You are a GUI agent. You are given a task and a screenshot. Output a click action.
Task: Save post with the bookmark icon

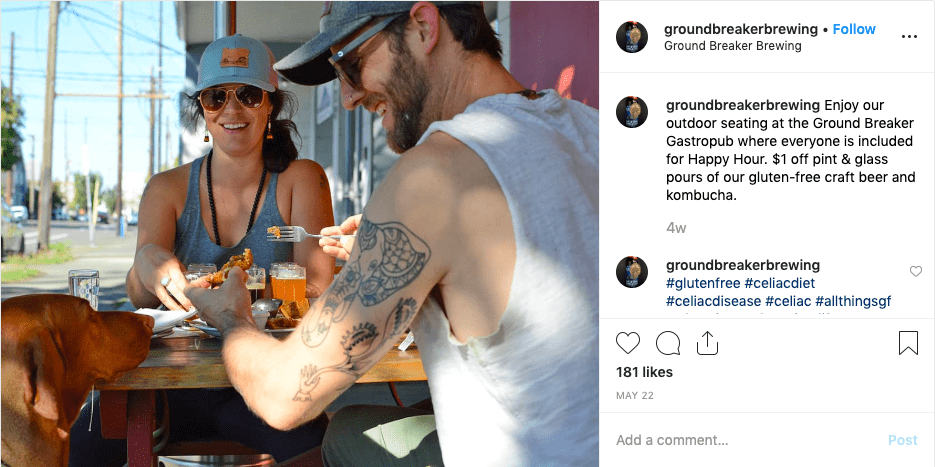908,343
